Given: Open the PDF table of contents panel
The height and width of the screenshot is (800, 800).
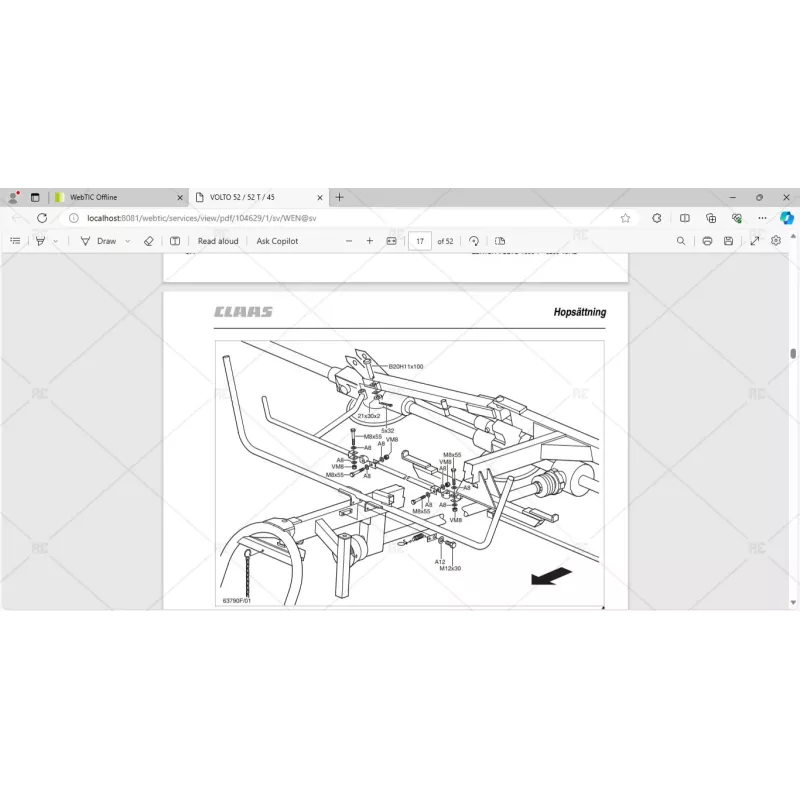Looking at the screenshot, I should click(14, 241).
